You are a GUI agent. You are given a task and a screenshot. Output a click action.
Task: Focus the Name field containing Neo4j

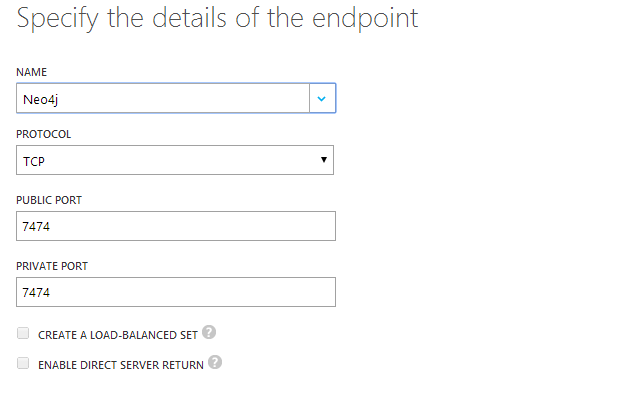coord(163,98)
